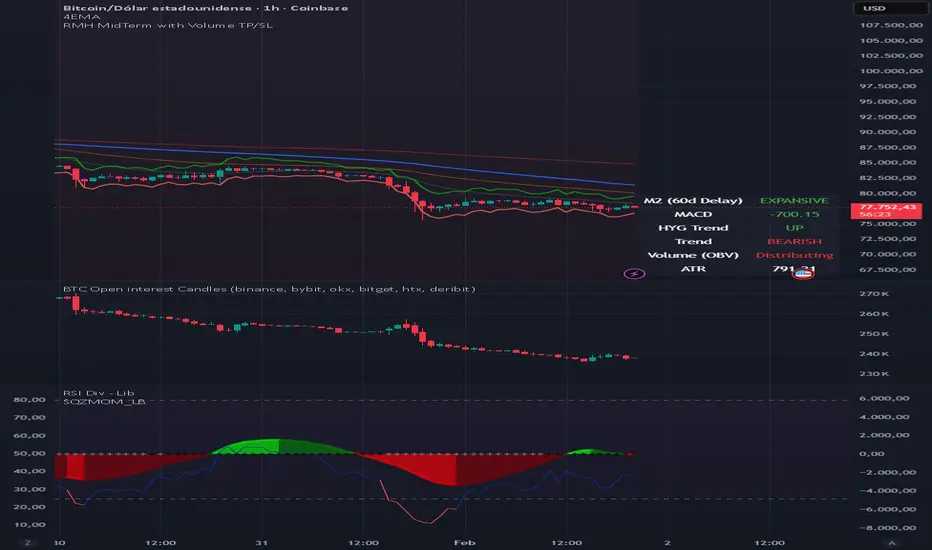Click 4.000,00 on the momentum axis

[884, 417]
